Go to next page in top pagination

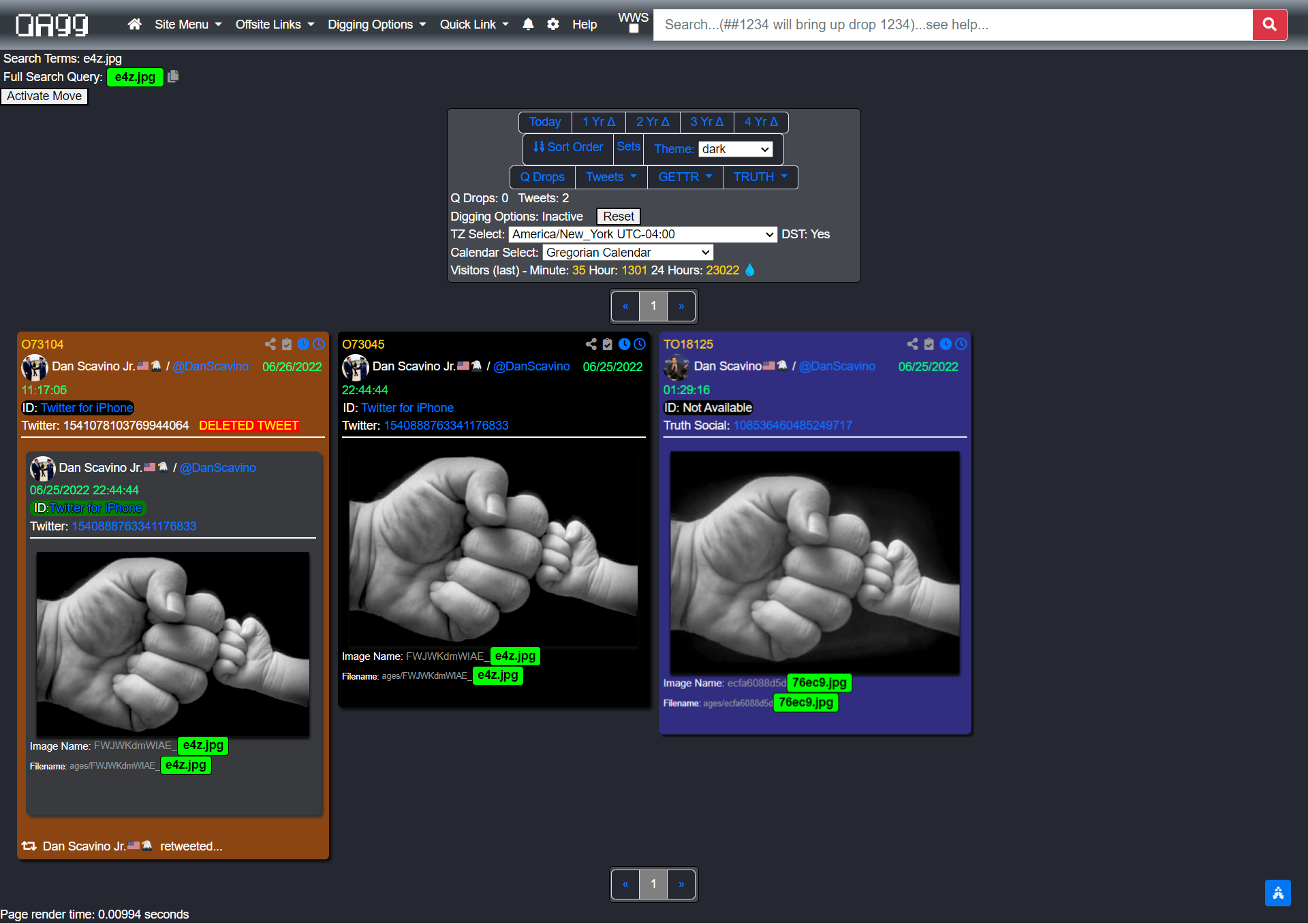click(681, 306)
